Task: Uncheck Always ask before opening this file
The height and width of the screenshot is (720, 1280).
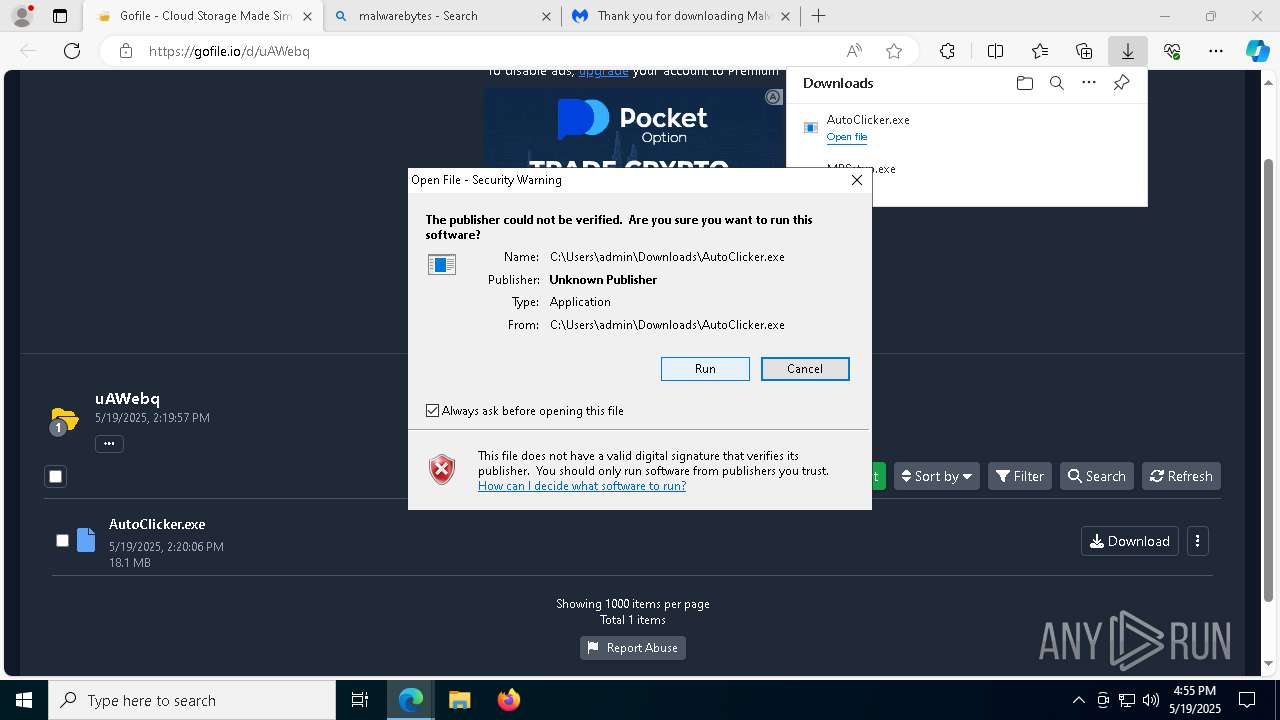Action: coord(433,411)
